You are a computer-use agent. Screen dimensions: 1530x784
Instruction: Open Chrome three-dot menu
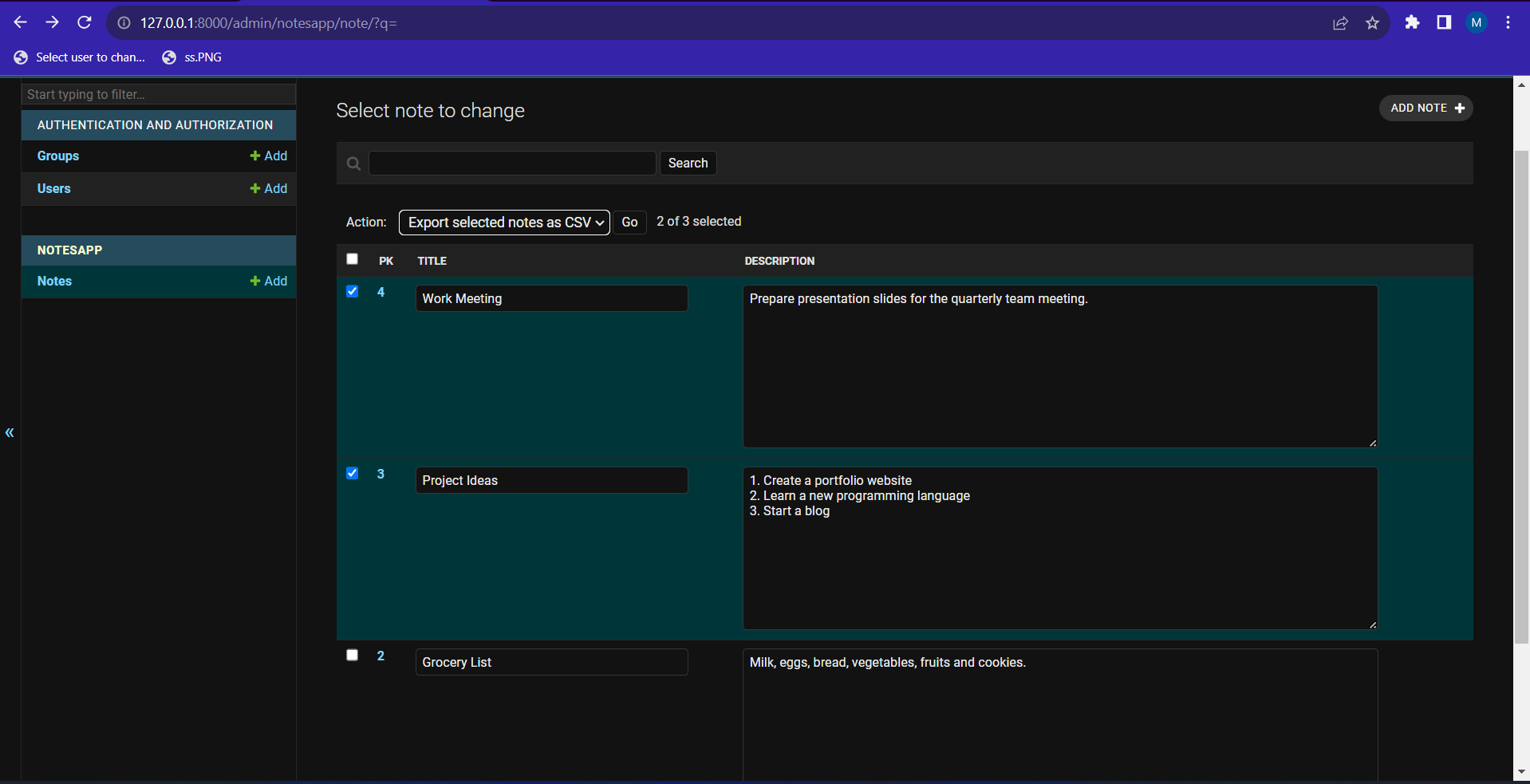pos(1508,22)
